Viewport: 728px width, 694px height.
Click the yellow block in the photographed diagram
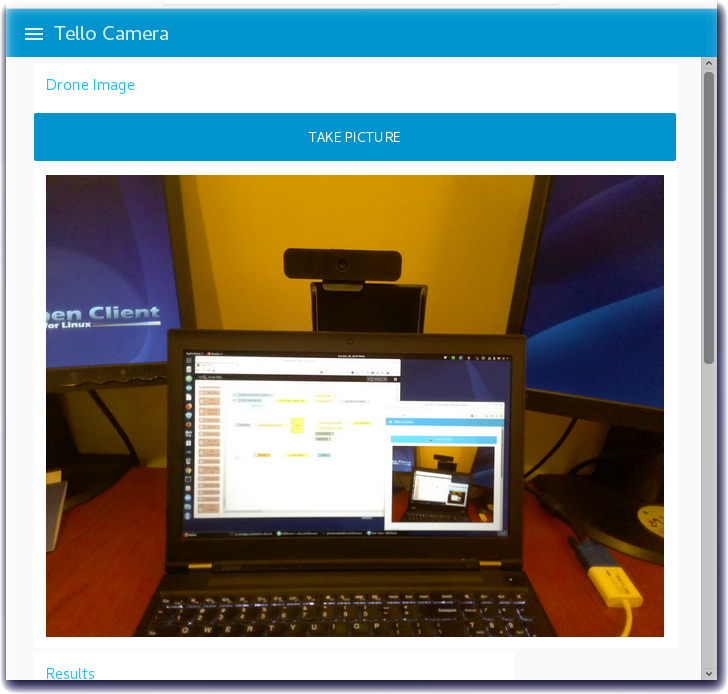tap(297, 424)
